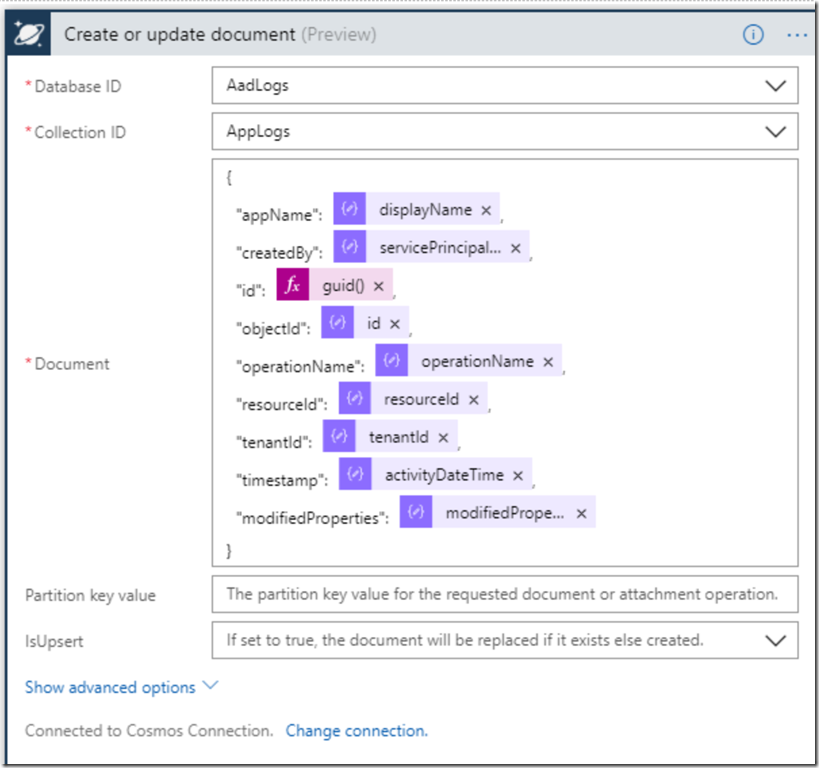This screenshot has height=768, width=819.
Task: Click into the Partition key value field
Action: click(x=505, y=594)
